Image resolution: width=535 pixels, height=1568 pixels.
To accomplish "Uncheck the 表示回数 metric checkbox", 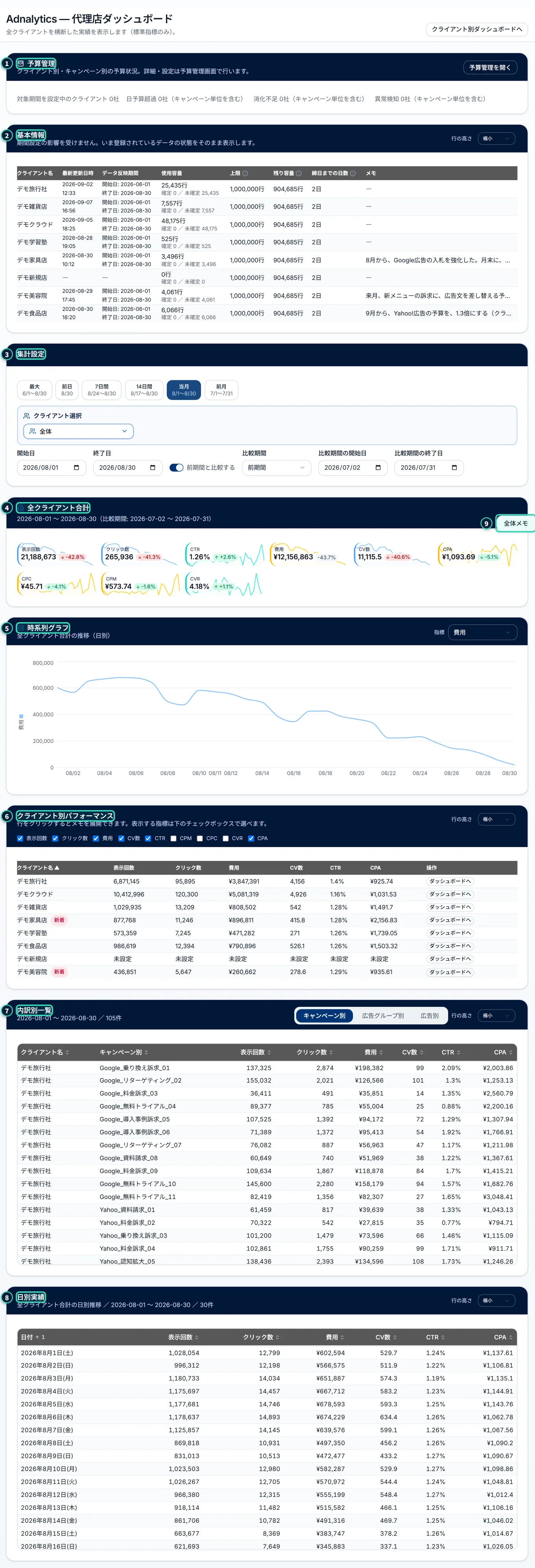I will click(x=20, y=838).
